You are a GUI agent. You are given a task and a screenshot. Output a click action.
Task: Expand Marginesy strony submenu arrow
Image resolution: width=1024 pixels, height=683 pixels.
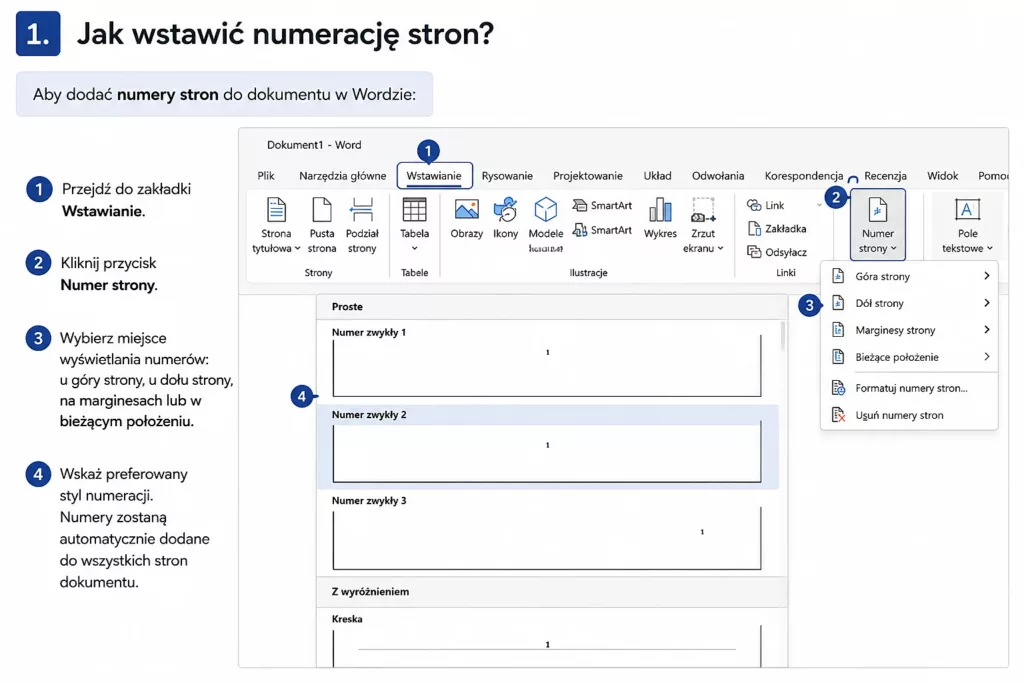pyautogui.click(x=987, y=330)
